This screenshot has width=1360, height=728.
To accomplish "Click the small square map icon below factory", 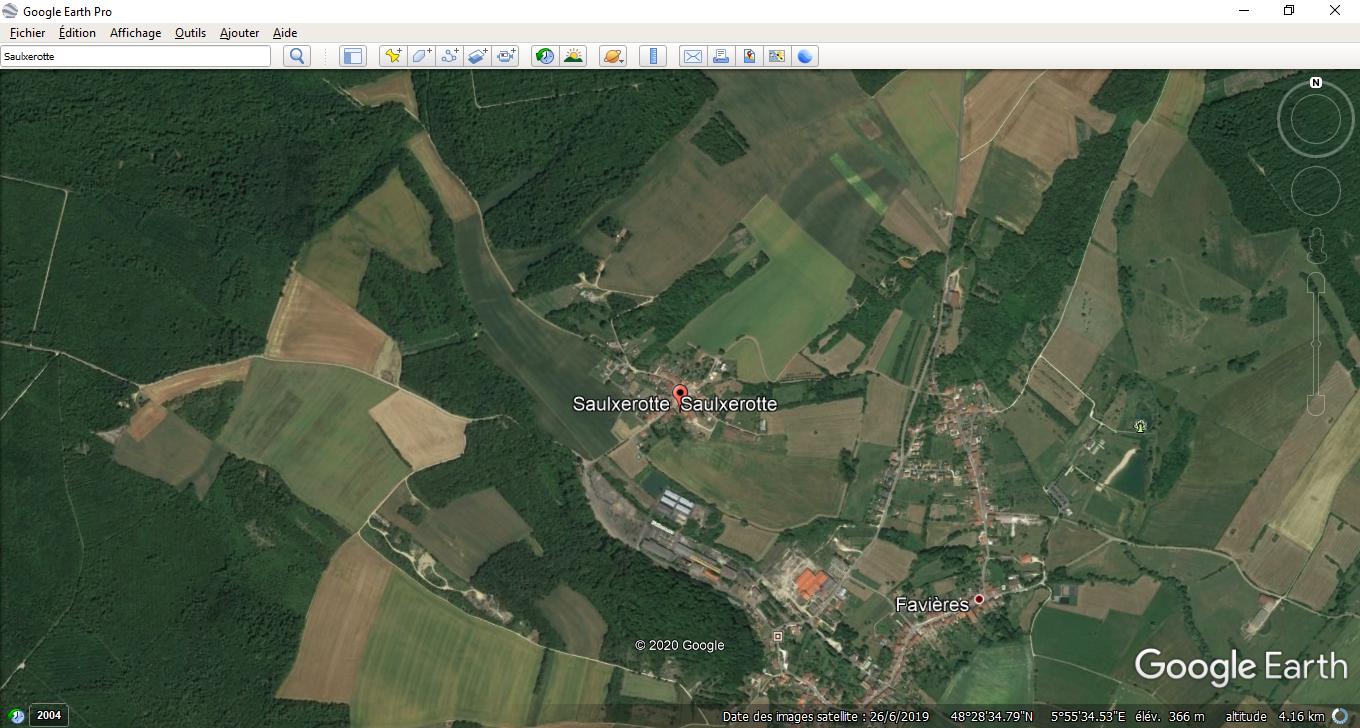I will pyautogui.click(x=778, y=636).
